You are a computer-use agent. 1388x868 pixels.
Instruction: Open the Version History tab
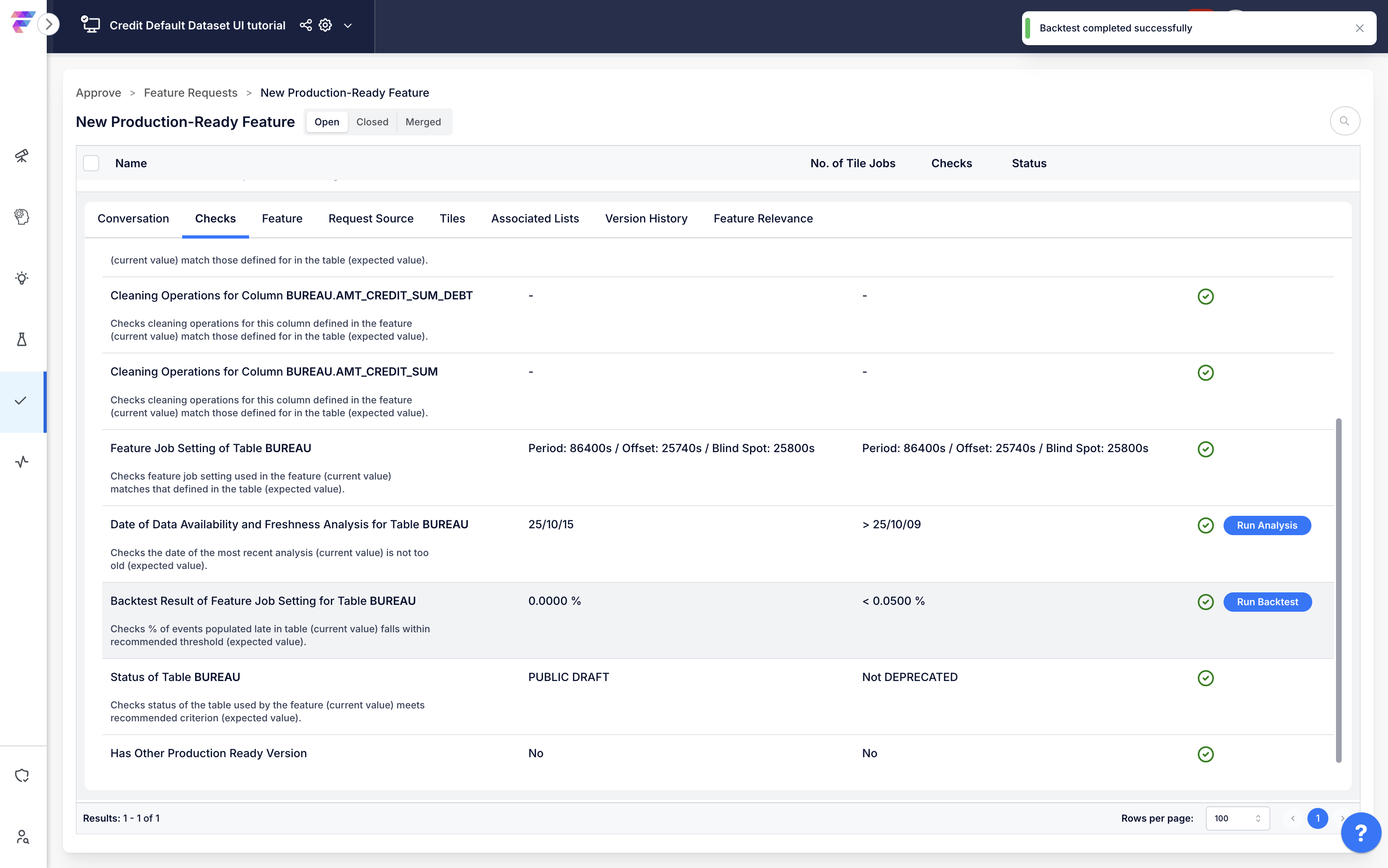click(x=646, y=219)
